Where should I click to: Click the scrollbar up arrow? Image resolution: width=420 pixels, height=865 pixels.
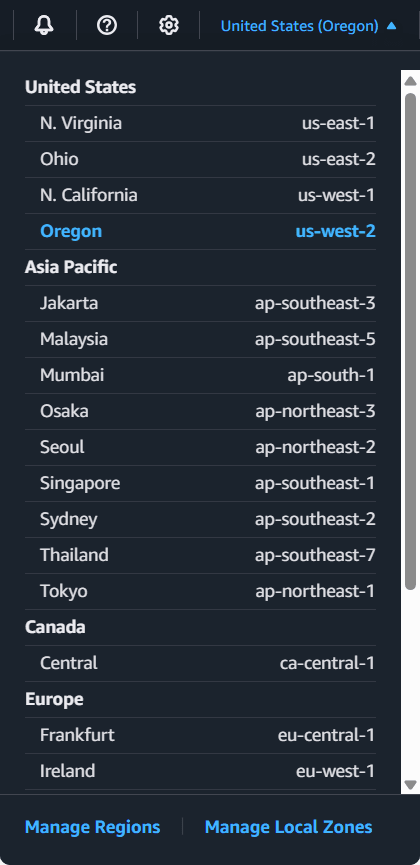click(x=410, y=81)
